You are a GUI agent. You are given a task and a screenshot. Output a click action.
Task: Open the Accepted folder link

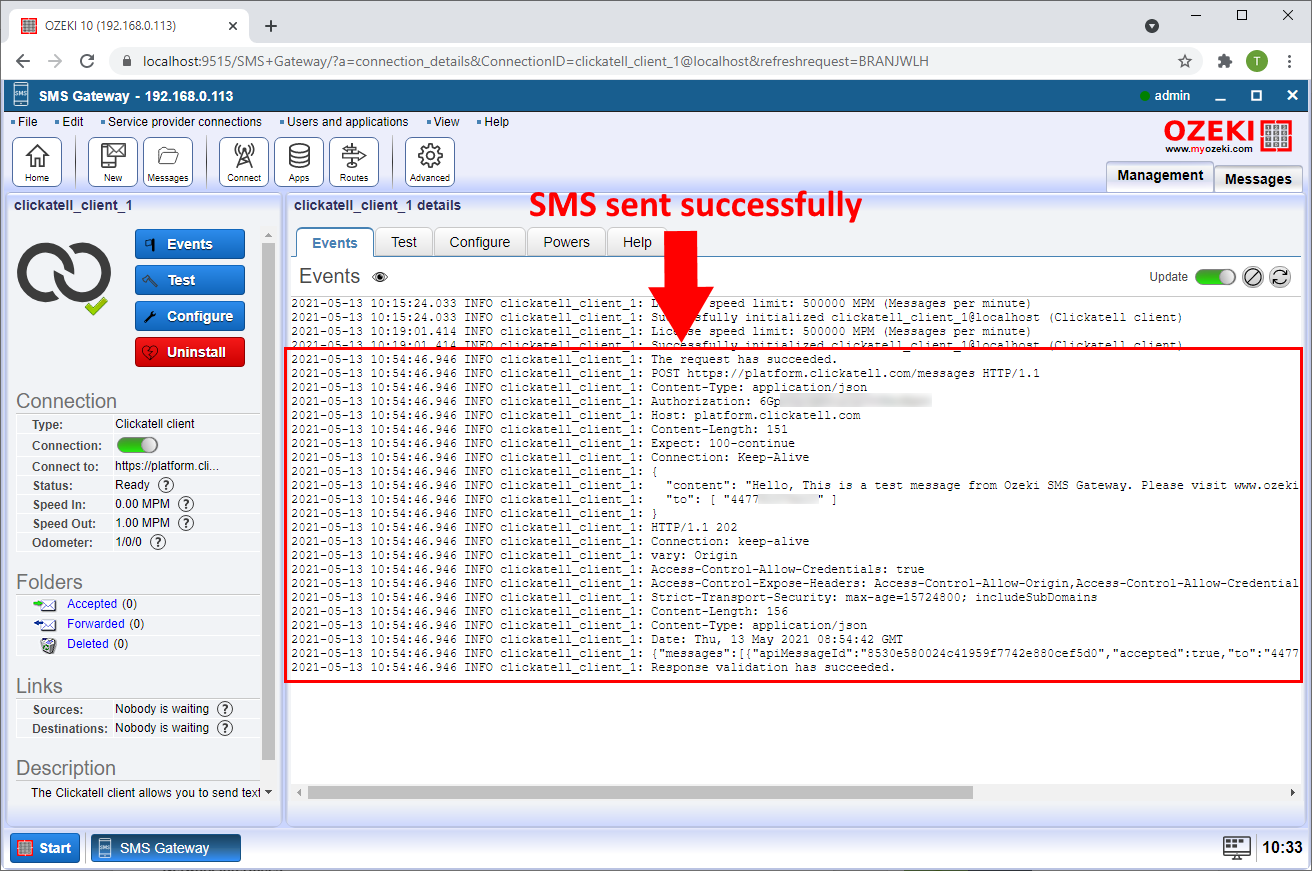(92, 604)
